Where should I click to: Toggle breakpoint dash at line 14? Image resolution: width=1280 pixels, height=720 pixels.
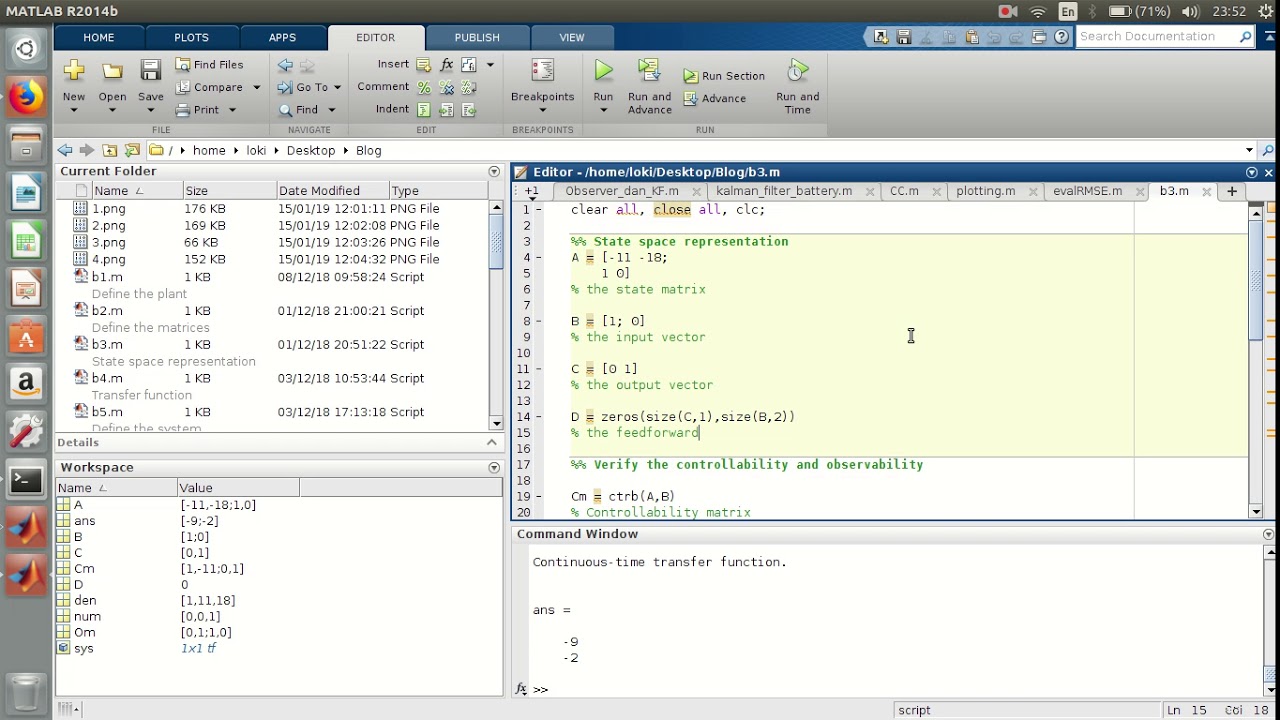pos(538,417)
